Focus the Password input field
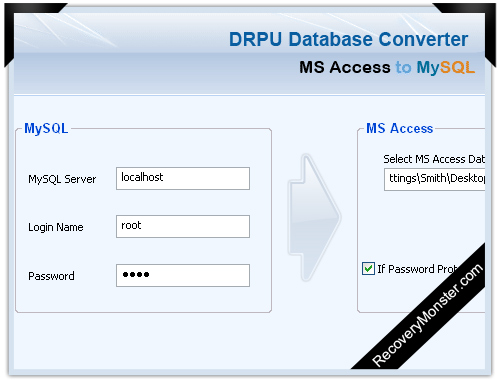This screenshot has width=500, height=380. (183, 275)
